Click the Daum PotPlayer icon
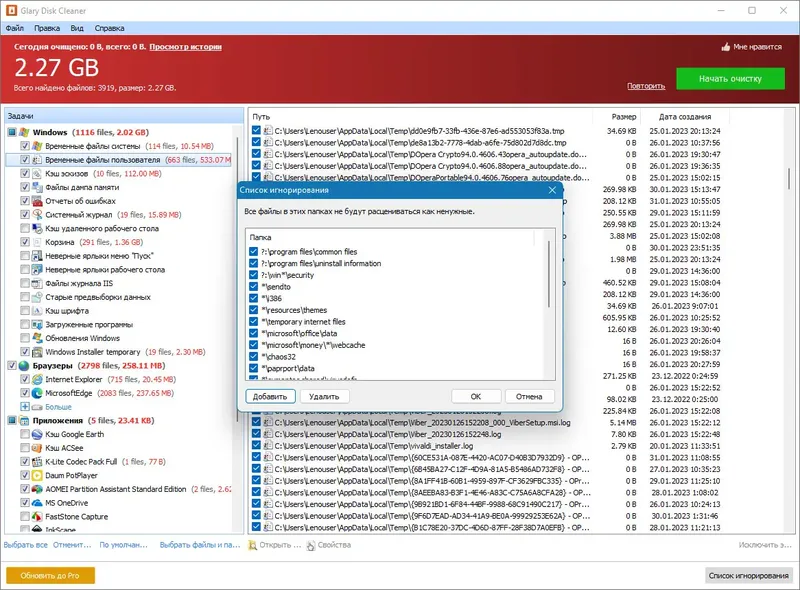The height and width of the screenshot is (590, 800). pyautogui.click(x=37, y=475)
